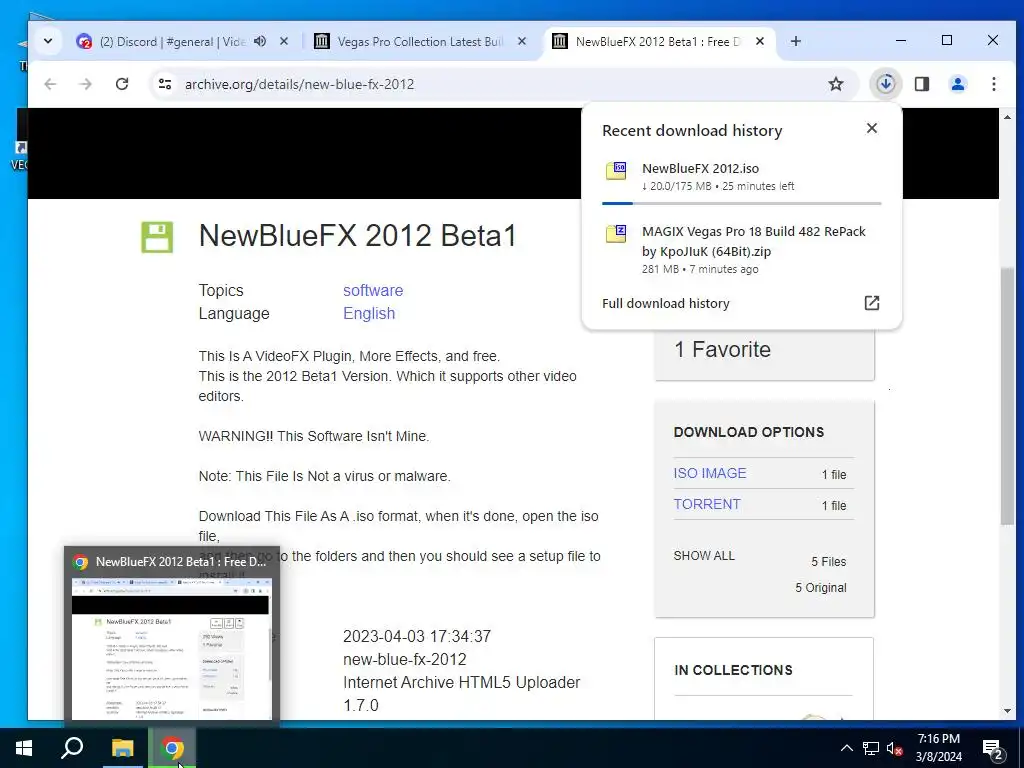Reload the archive.org page
The width and height of the screenshot is (1024, 768).
pyautogui.click(x=121, y=84)
